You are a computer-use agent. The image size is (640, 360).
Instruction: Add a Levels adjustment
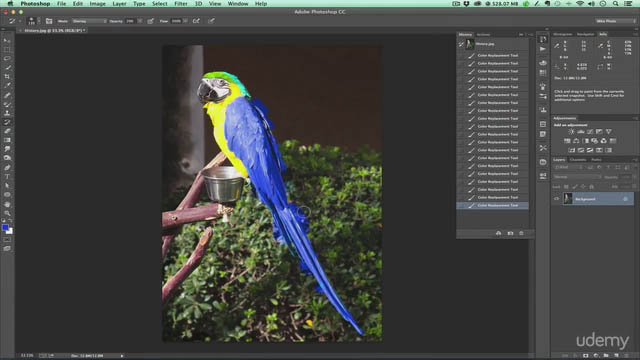tap(580, 131)
